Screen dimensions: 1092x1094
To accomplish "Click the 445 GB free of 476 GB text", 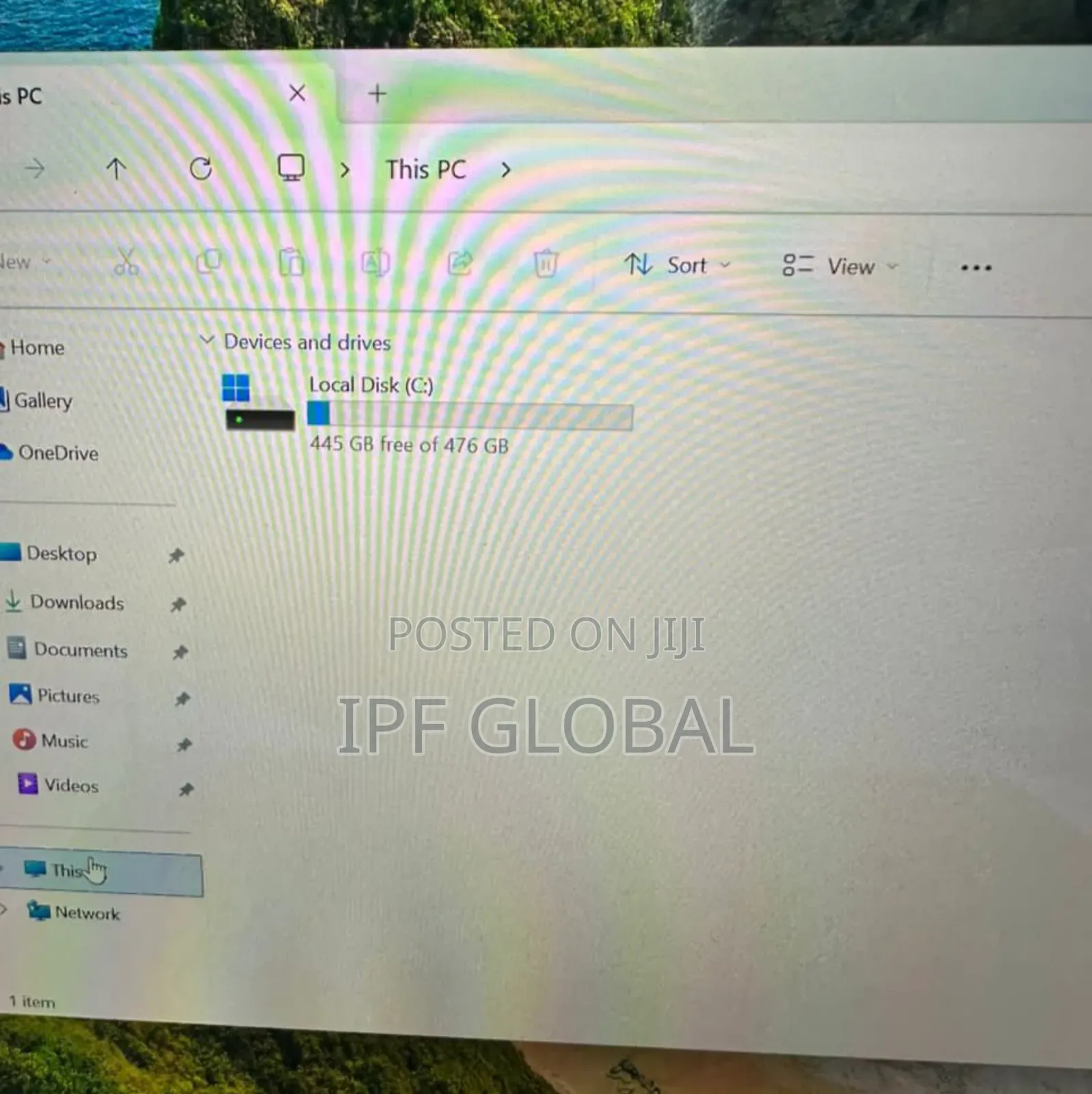I will [x=410, y=445].
